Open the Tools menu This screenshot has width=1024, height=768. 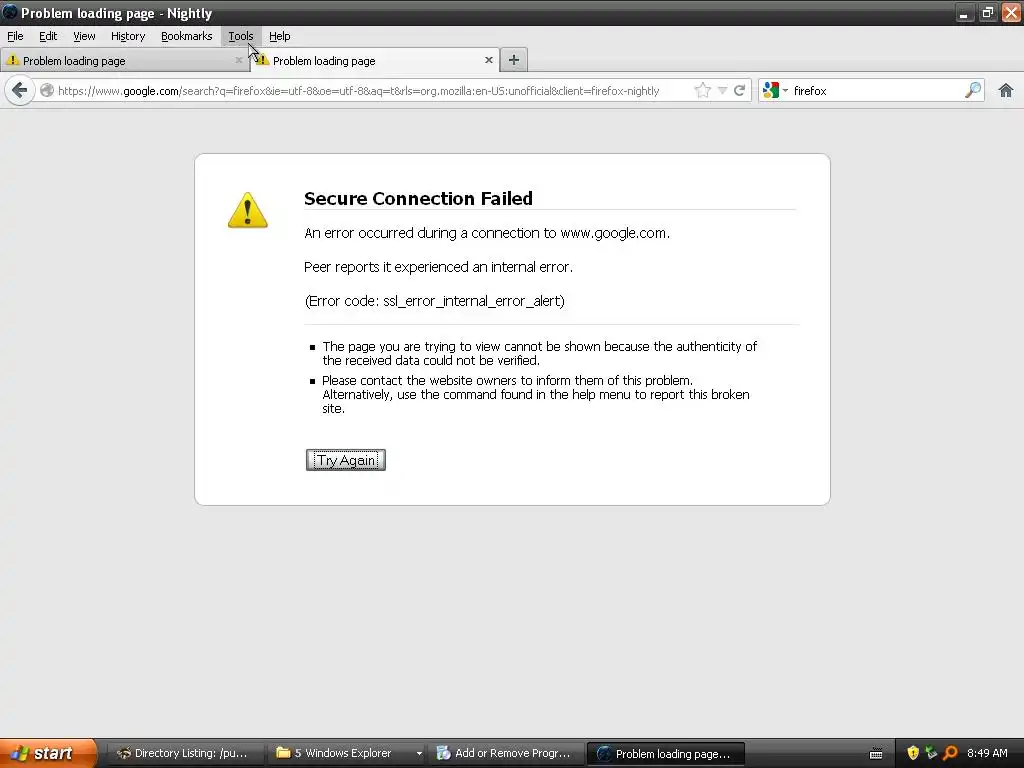click(x=240, y=37)
